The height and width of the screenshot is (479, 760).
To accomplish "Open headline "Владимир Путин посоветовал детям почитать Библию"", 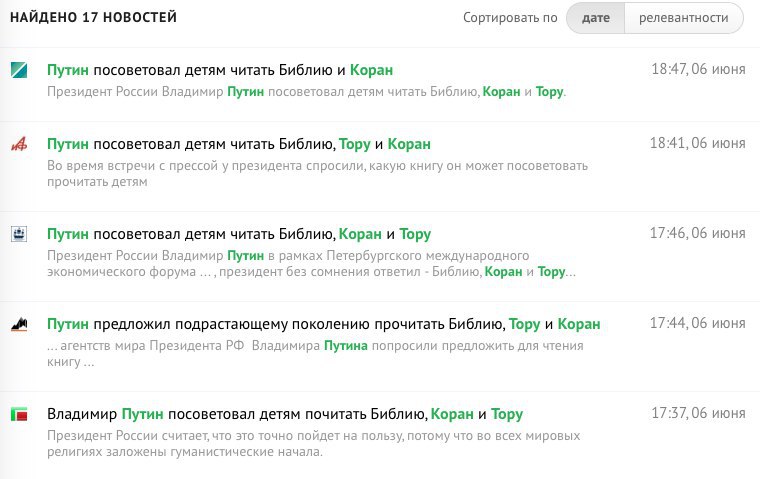I will click(x=285, y=415).
